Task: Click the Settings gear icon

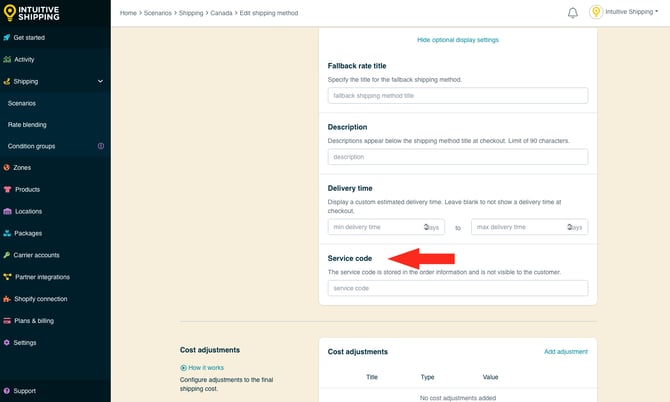Action: click(6, 343)
